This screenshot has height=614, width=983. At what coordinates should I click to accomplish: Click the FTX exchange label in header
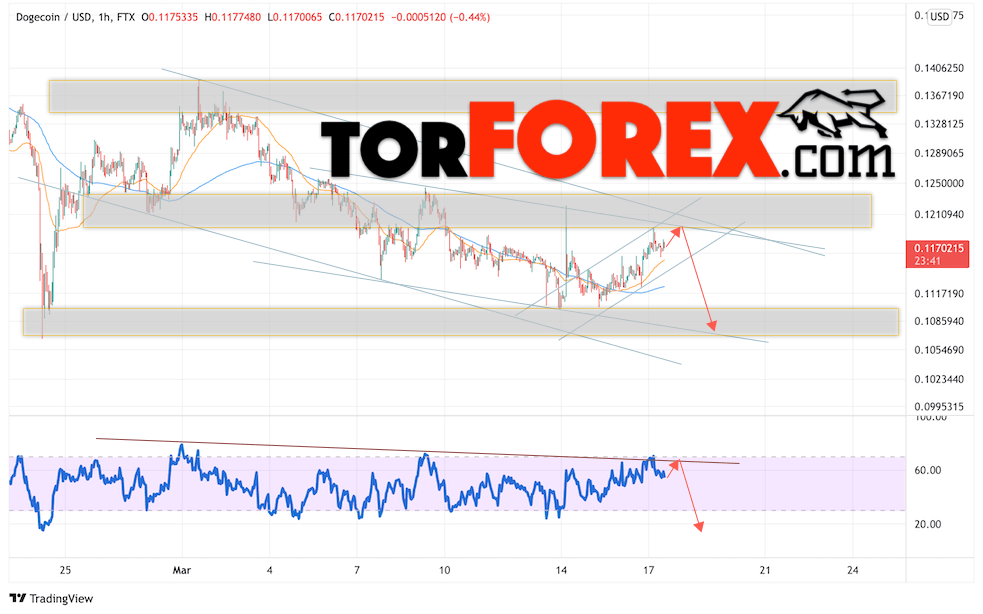pyautogui.click(x=126, y=18)
